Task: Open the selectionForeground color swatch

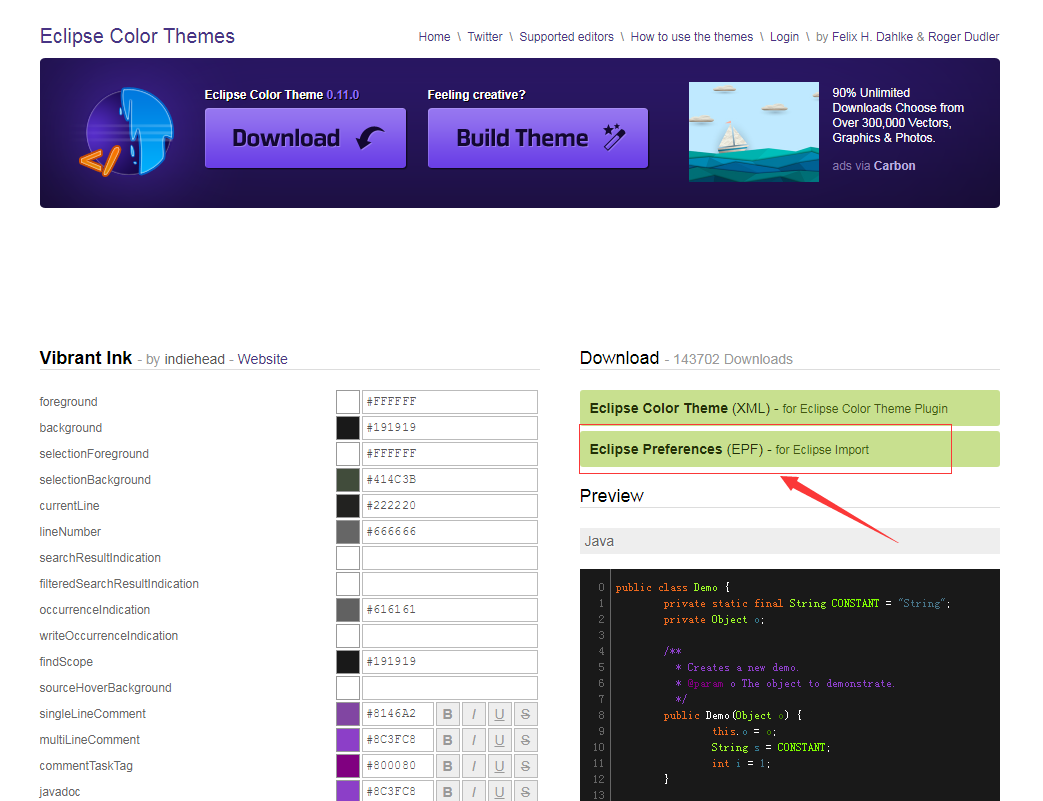Action: coord(348,454)
